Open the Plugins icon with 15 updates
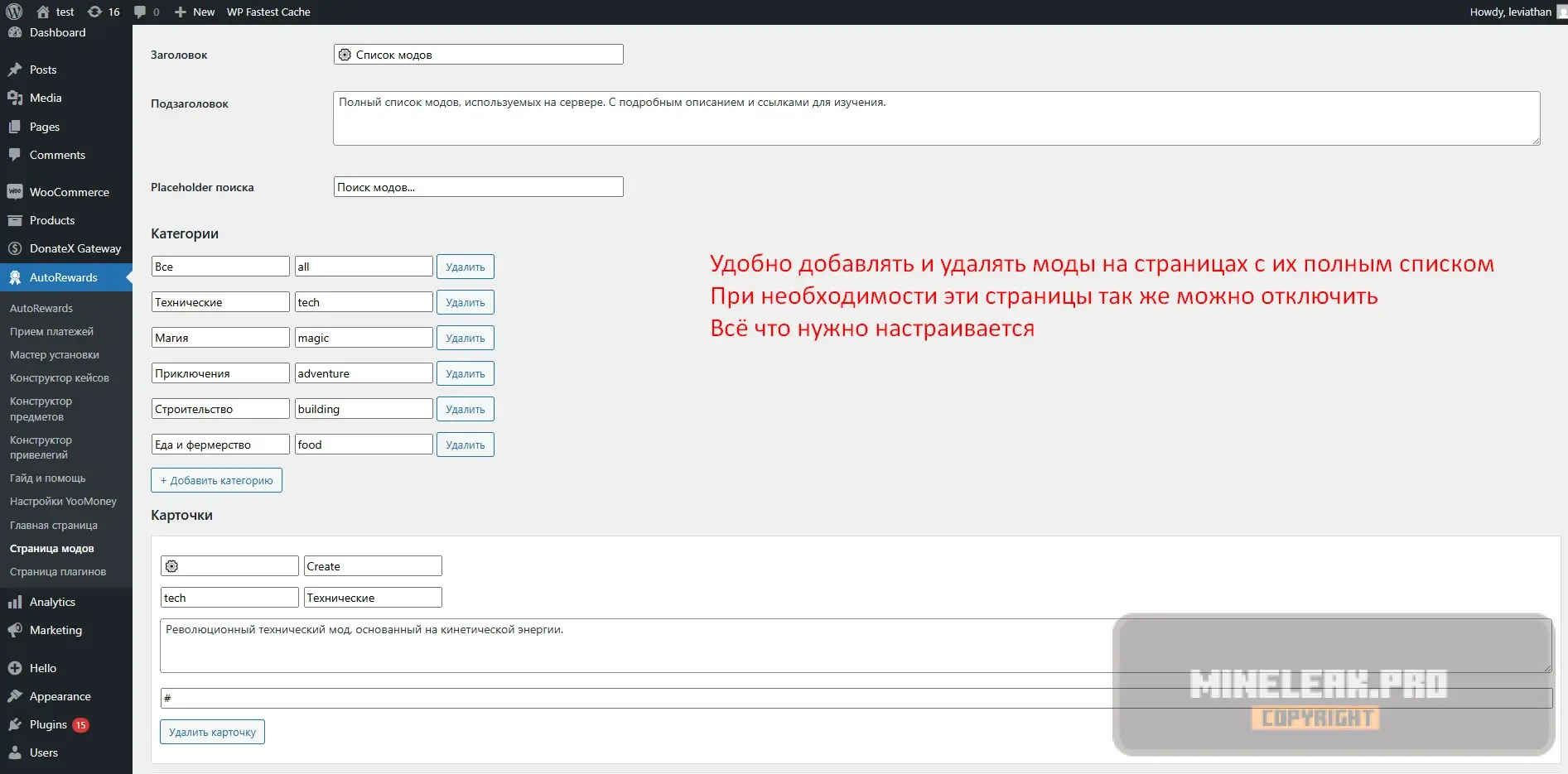The height and width of the screenshot is (774, 1568). click(x=15, y=724)
